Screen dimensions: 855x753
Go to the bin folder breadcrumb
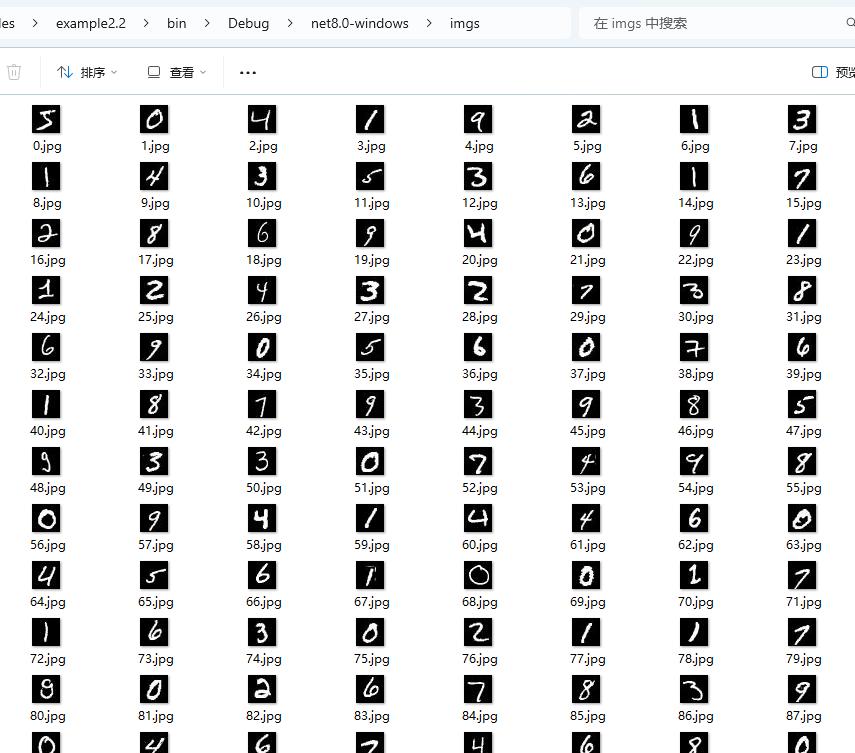[177, 23]
